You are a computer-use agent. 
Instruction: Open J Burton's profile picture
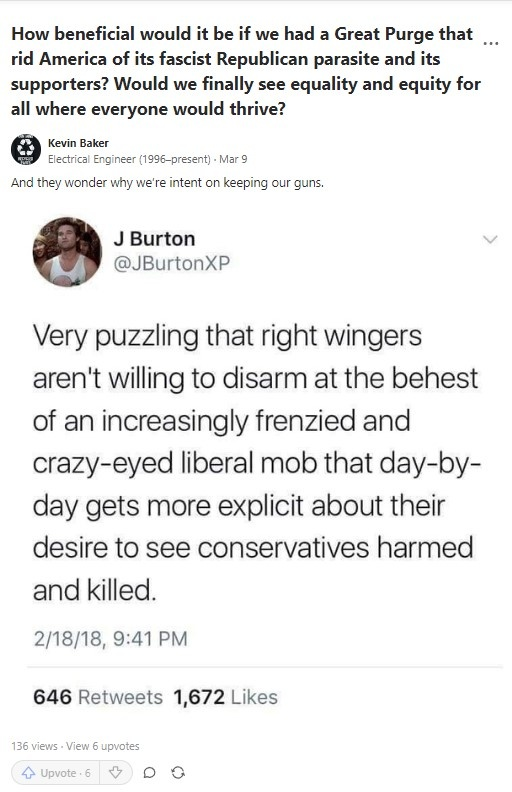click(68, 252)
